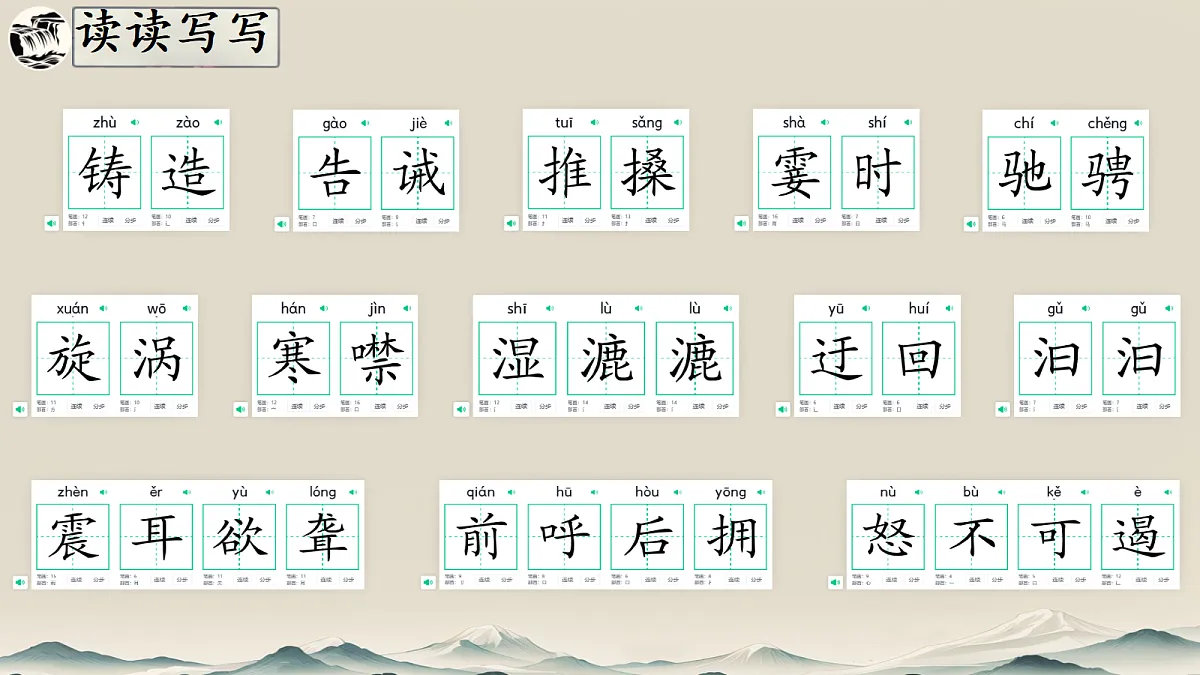Play pronunciation of huí pinyin
Image resolution: width=1200 pixels, height=675 pixels.
[x=949, y=308]
